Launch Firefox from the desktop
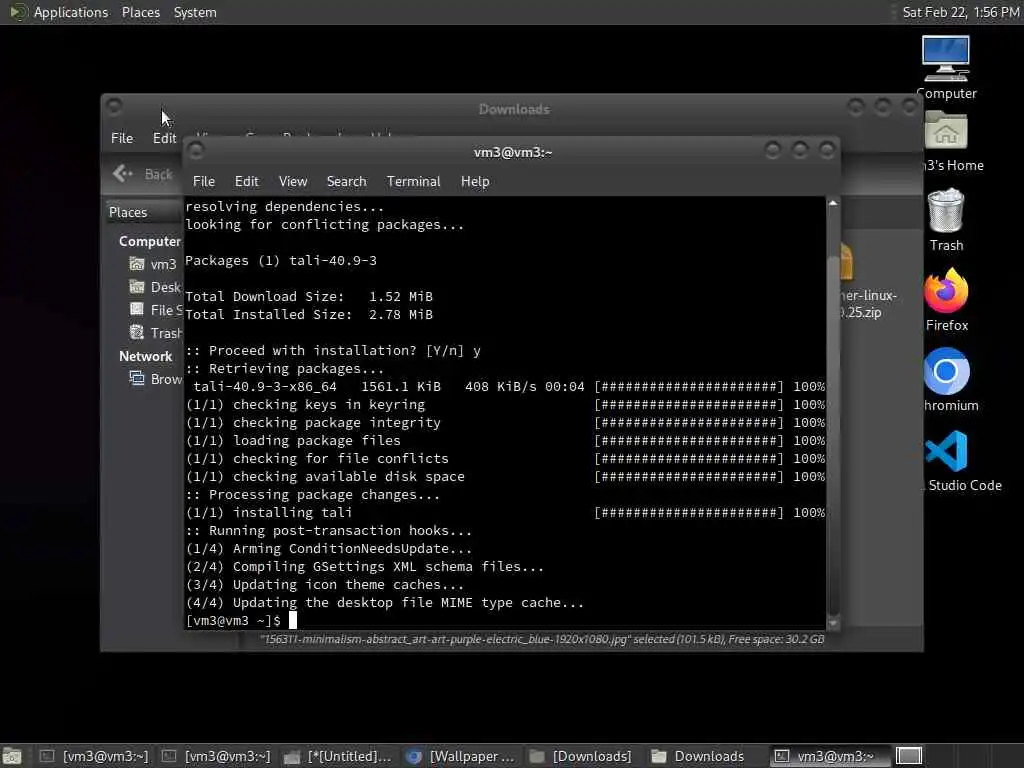 pos(946,300)
